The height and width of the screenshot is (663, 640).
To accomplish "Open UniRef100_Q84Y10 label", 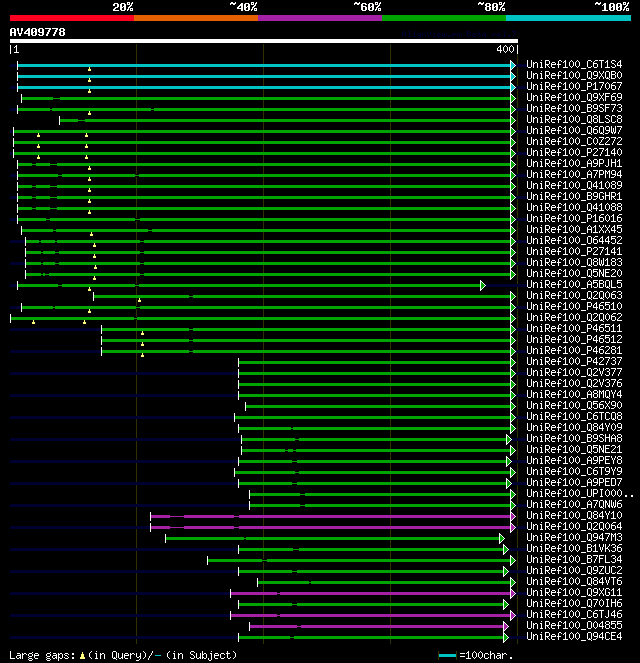I will [574, 515].
